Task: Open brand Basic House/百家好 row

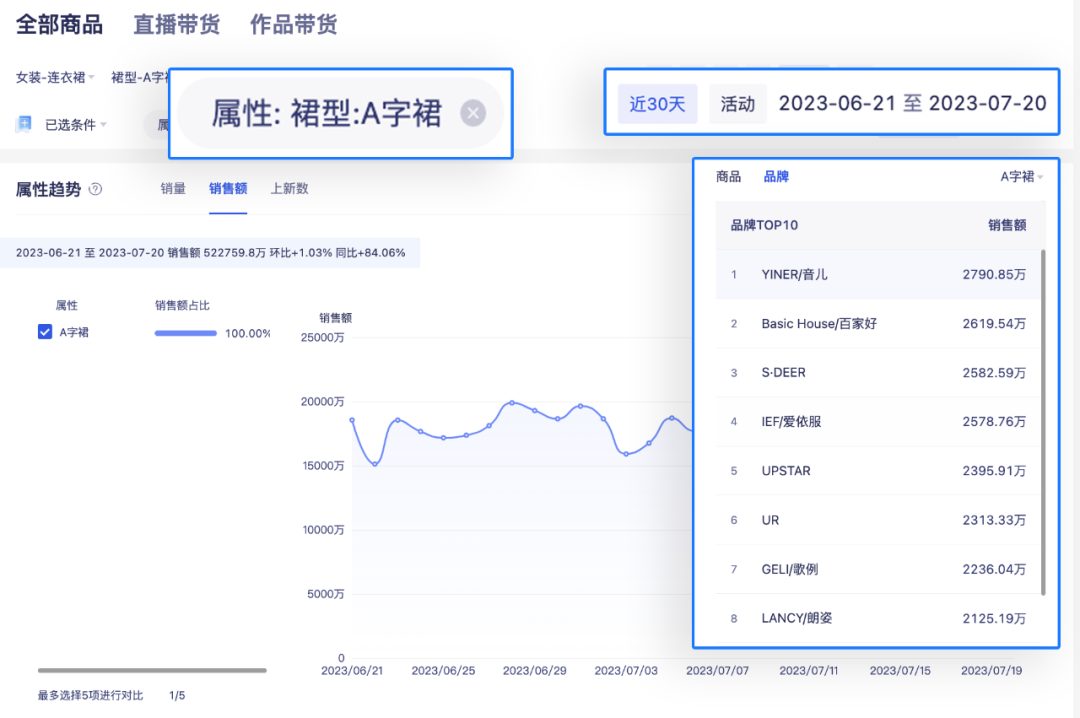Action: point(878,323)
